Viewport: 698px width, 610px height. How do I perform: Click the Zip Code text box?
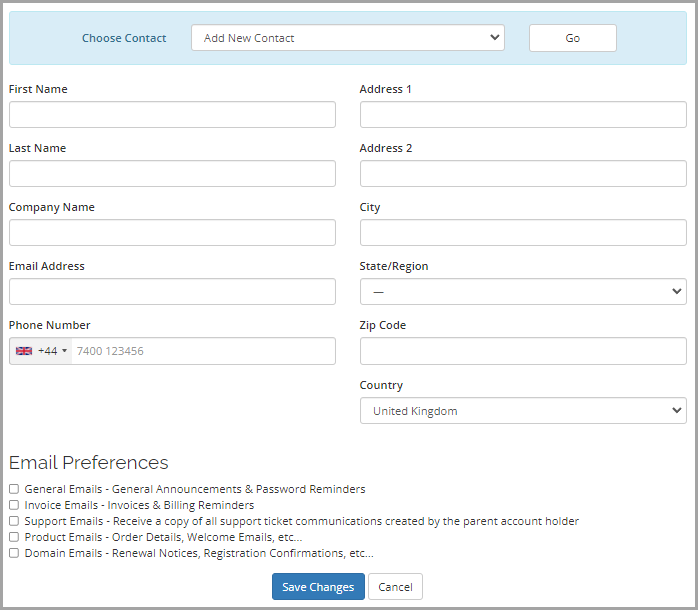522,351
